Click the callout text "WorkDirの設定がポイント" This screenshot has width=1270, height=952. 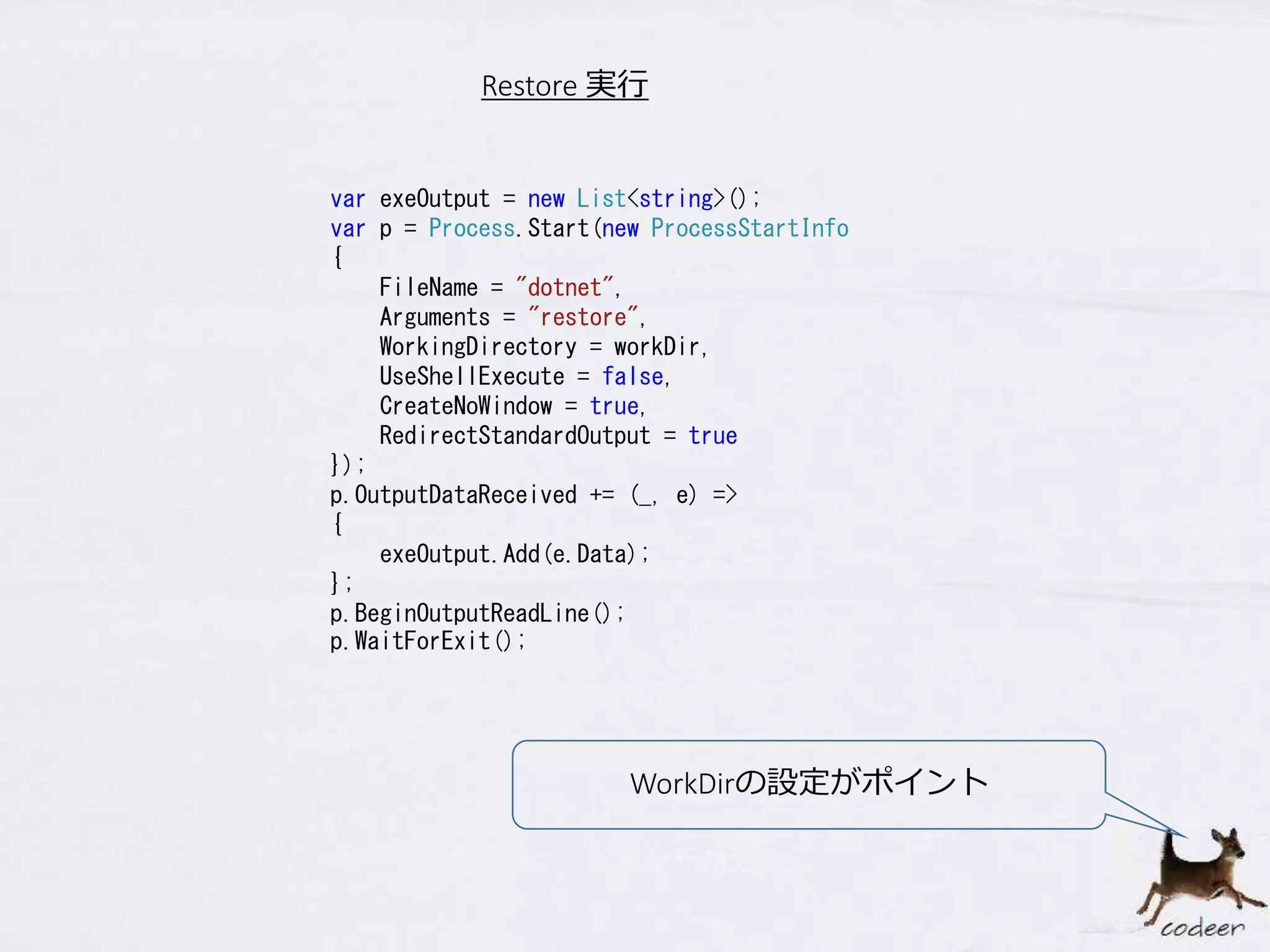tap(809, 783)
